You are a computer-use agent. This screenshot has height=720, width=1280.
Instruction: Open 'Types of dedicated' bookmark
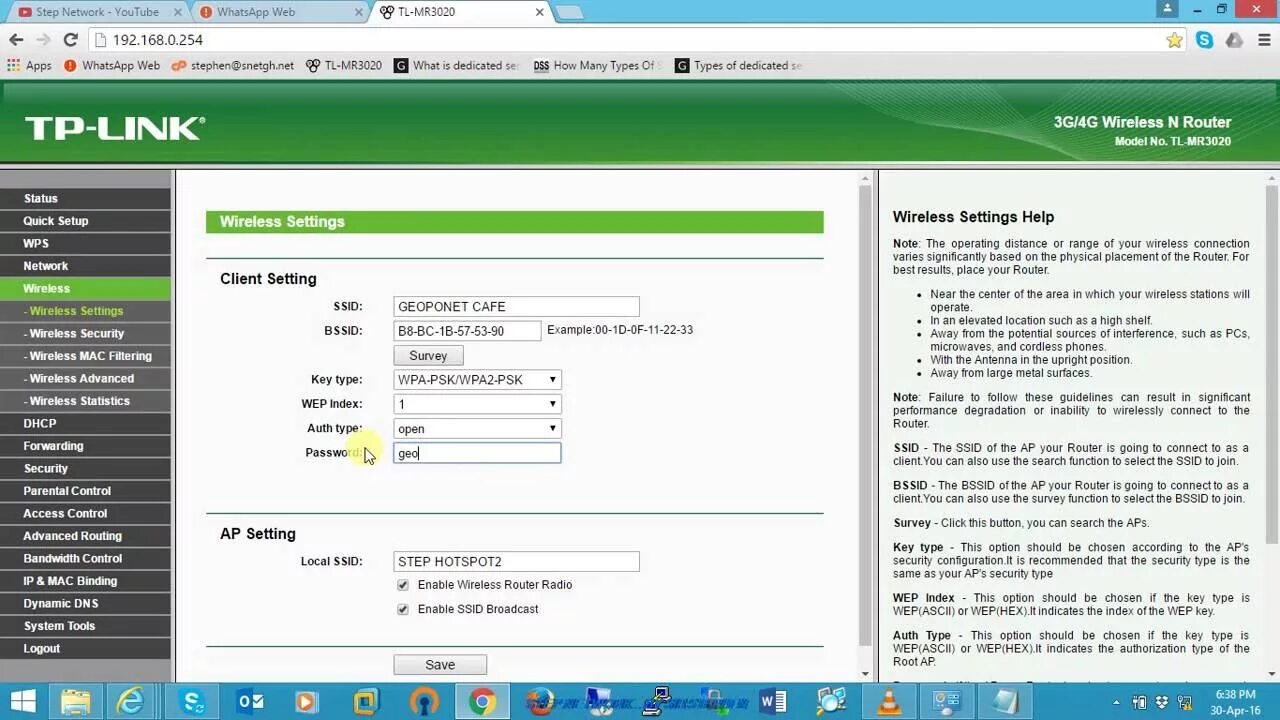click(x=738, y=65)
